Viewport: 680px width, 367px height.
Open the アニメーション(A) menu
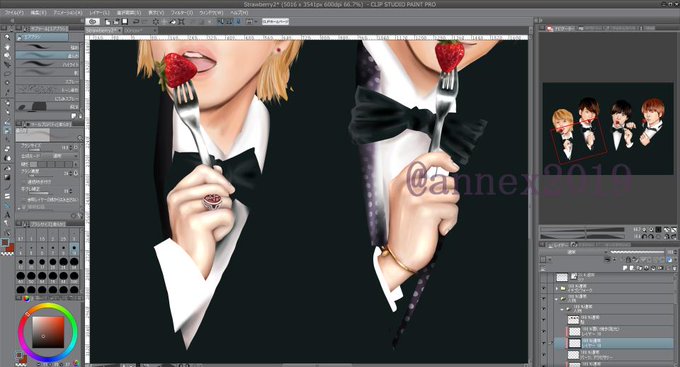(x=68, y=13)
